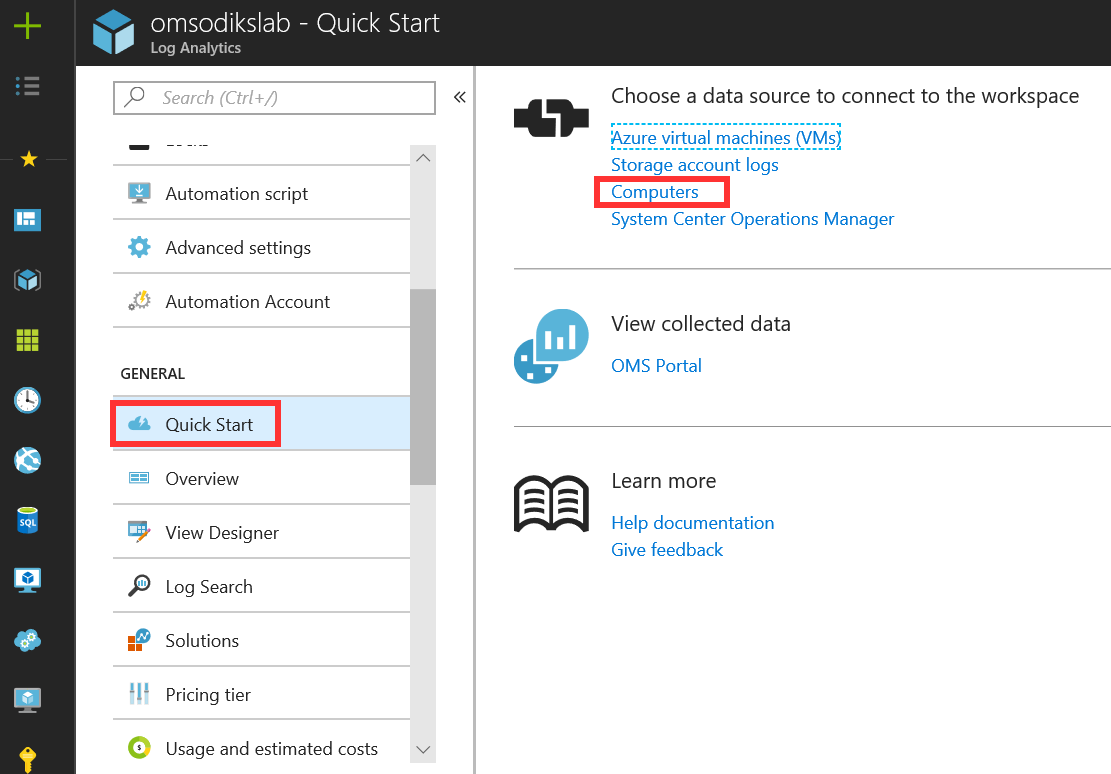
Task: Open Log Search from the menu
Action: tap(261, 586)
